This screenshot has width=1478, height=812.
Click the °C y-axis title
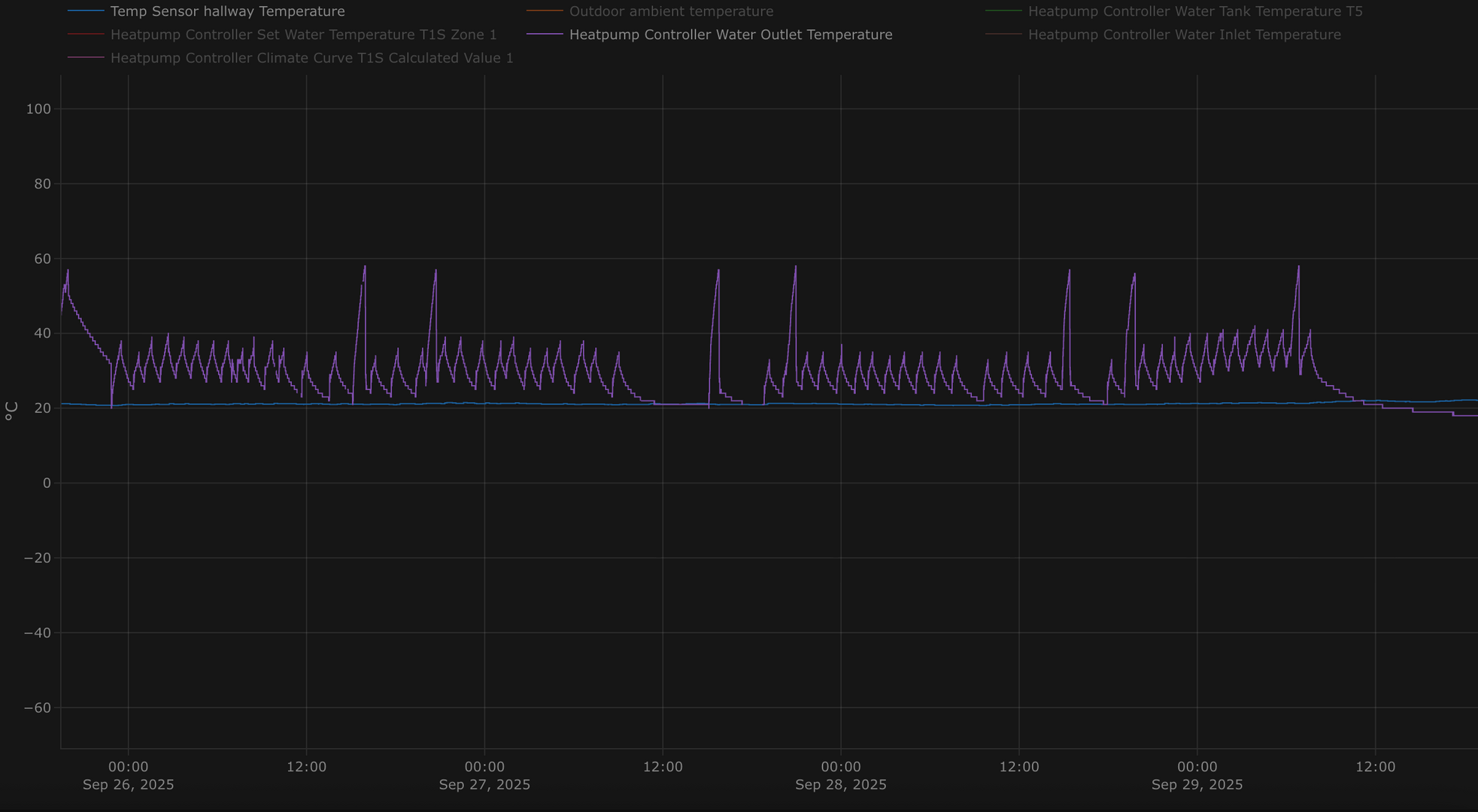tap(11, 411)
